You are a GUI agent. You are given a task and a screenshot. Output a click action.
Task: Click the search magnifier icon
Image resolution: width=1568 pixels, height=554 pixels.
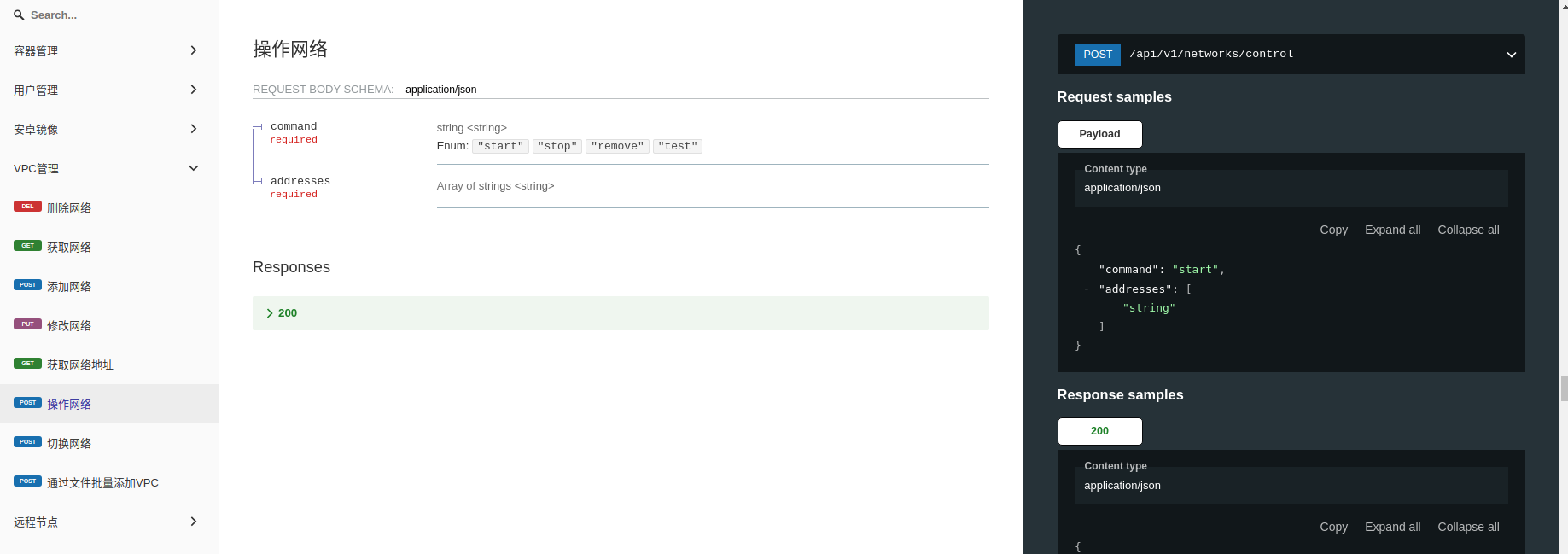(19, 15)
